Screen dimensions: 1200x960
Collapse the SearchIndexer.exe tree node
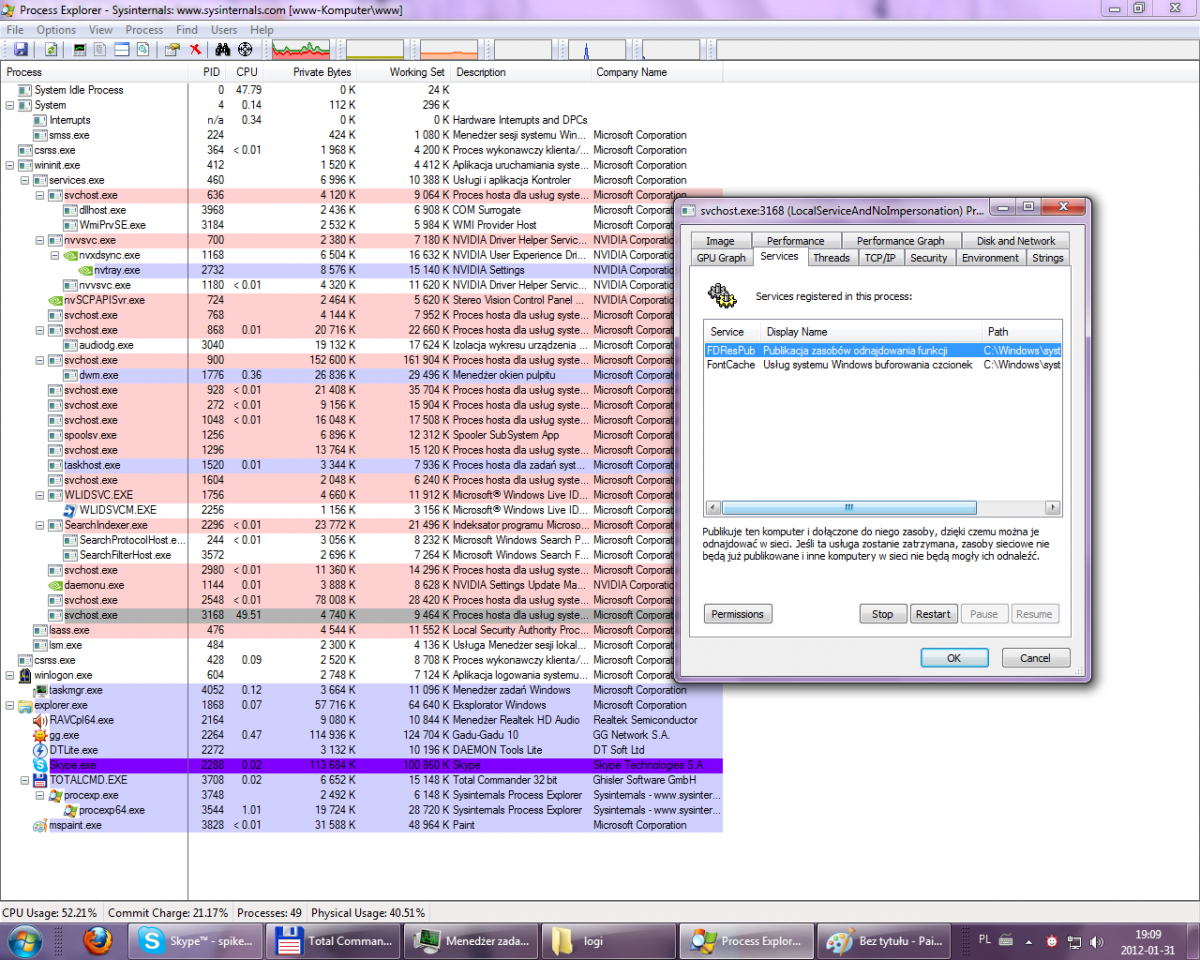40,525
